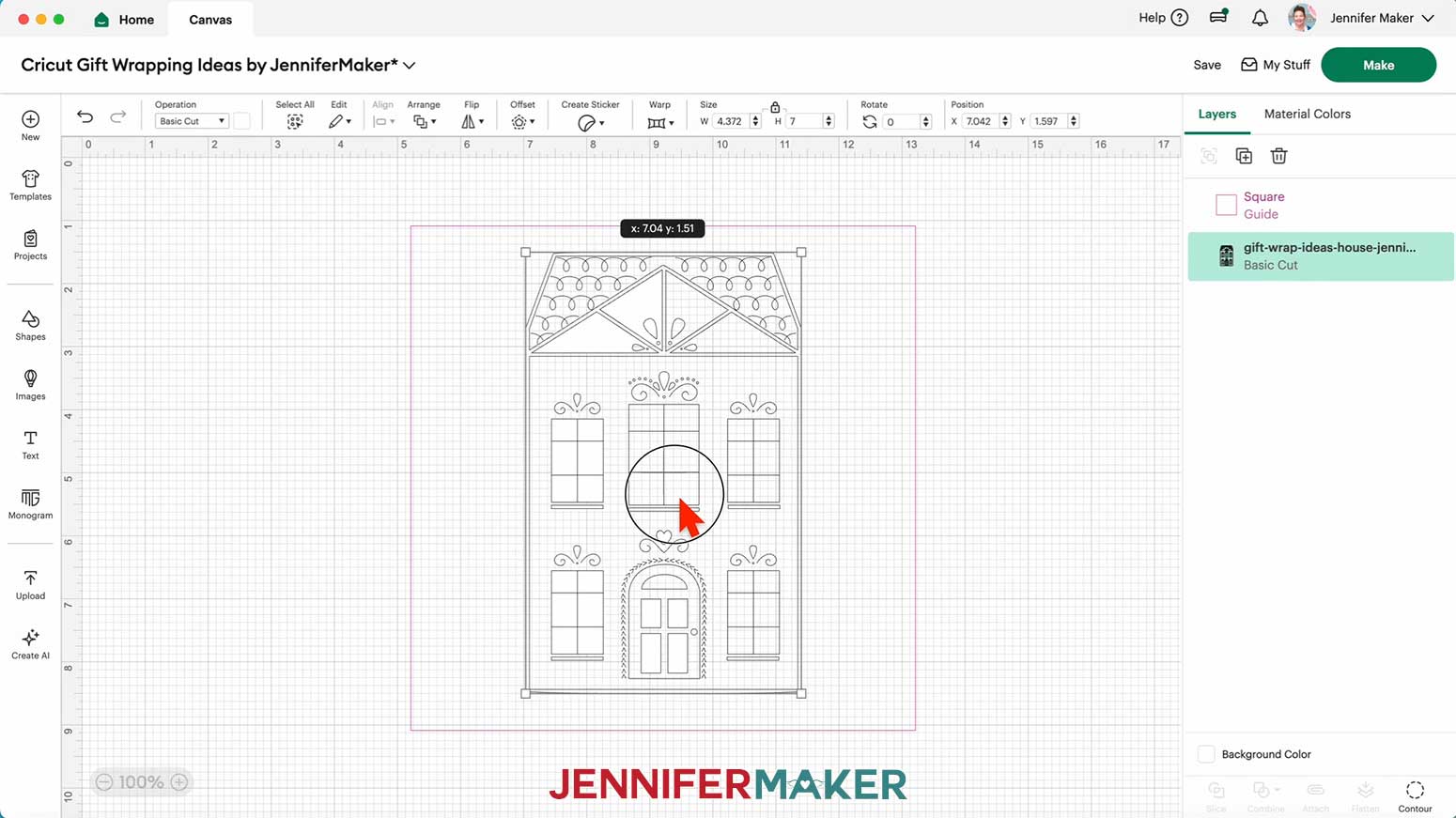Screen dimensions: 1456x818
Task: Click the Select All icon
Action: pyautogui.click(x=295, y=122)
